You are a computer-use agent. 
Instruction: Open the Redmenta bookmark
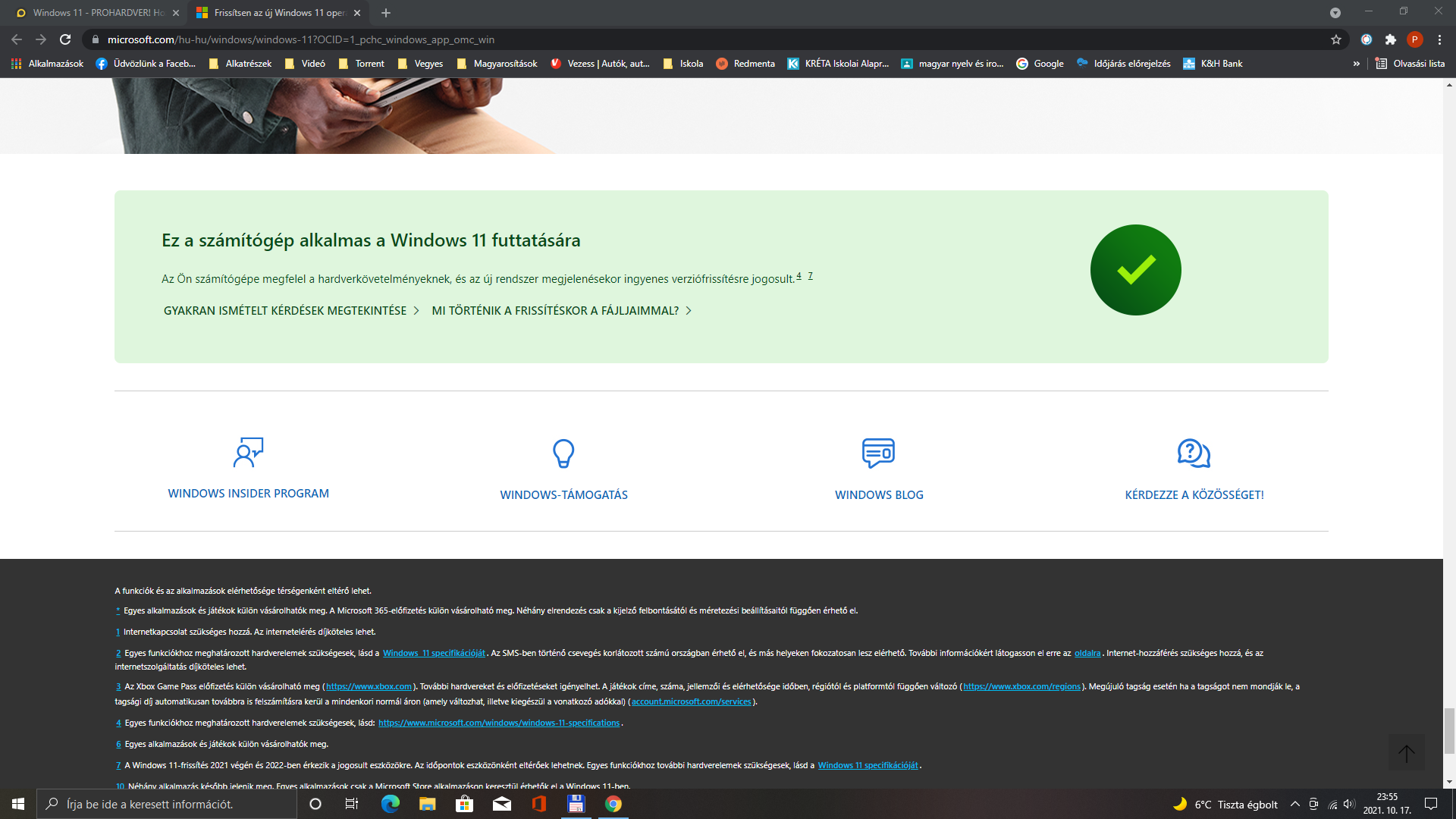tap(745, 64)
